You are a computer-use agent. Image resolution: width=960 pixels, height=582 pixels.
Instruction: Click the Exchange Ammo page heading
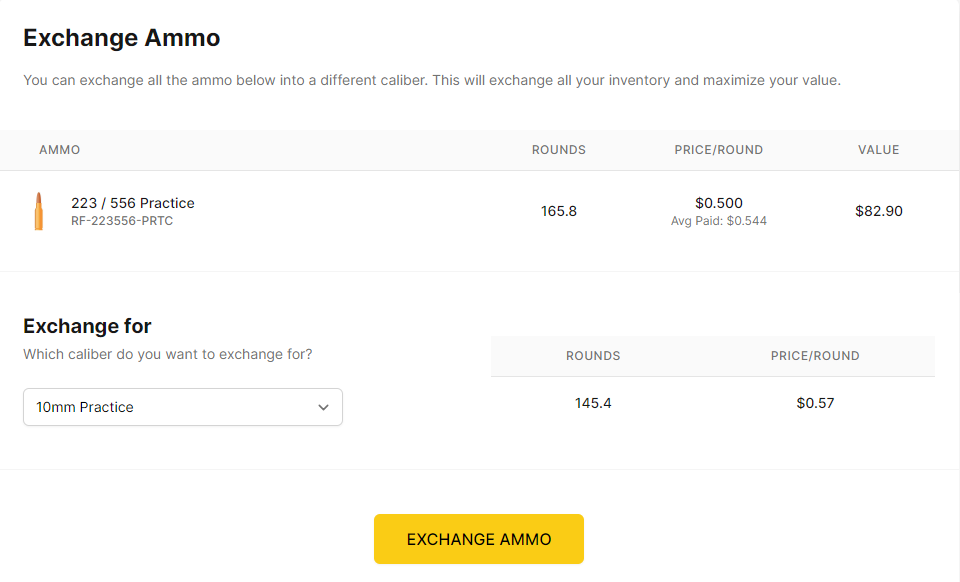pyautogui.click(x=122, y=38)
